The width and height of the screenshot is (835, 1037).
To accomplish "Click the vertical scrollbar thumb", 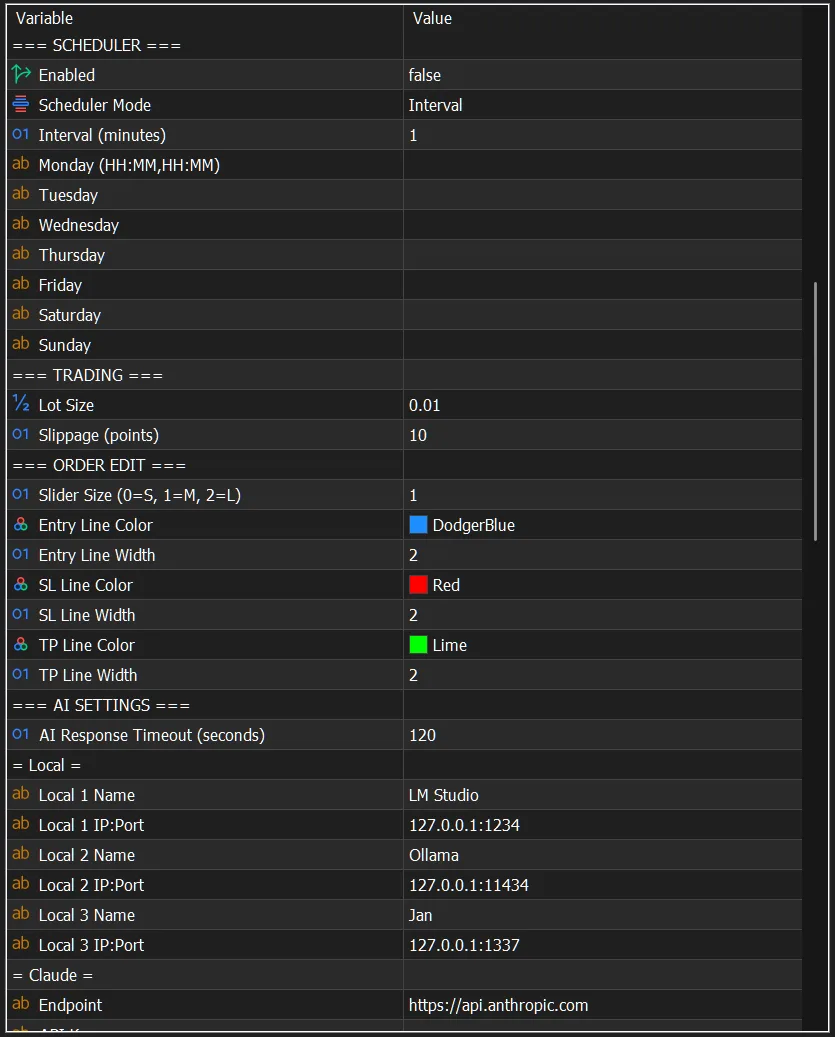I will [815, 411].
